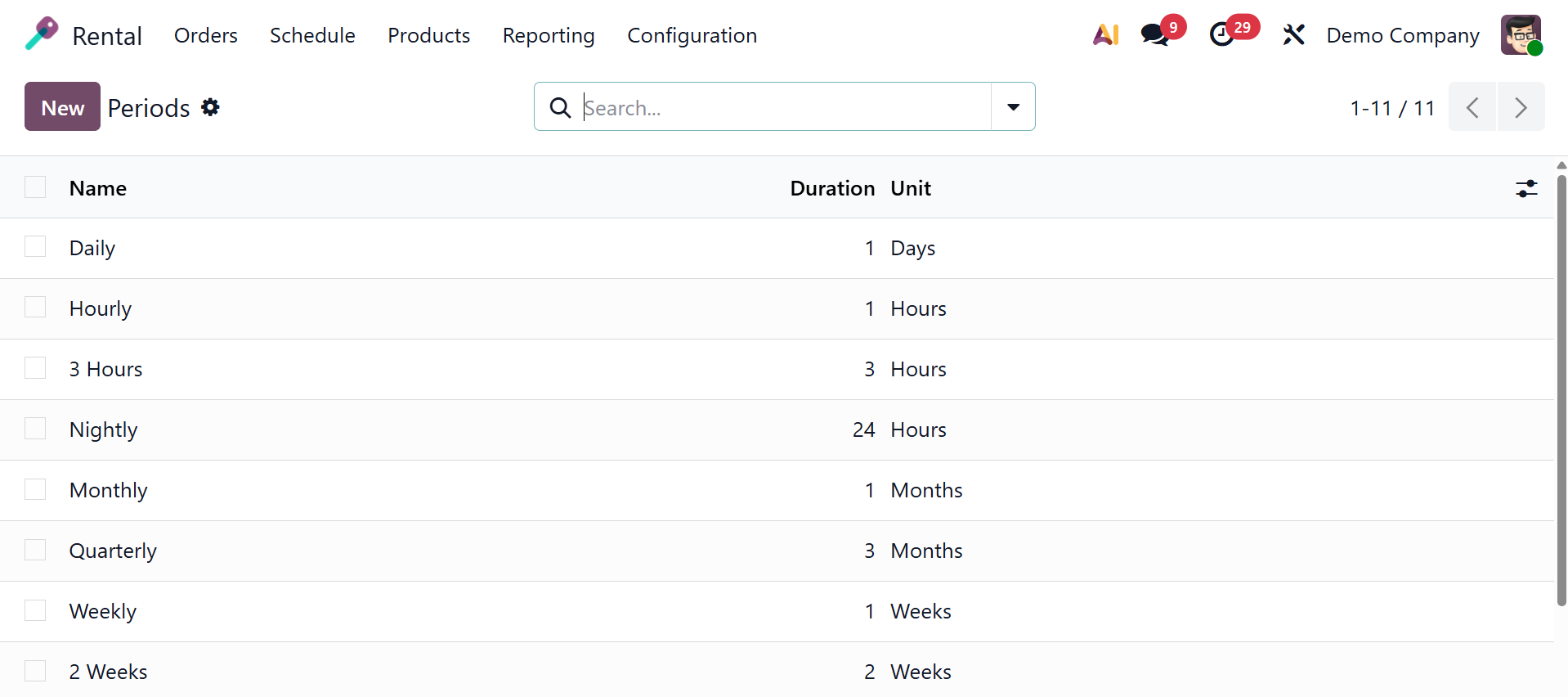Open the Configuration menu
The width and height of the screenshot is (1568, 697).
692,35
